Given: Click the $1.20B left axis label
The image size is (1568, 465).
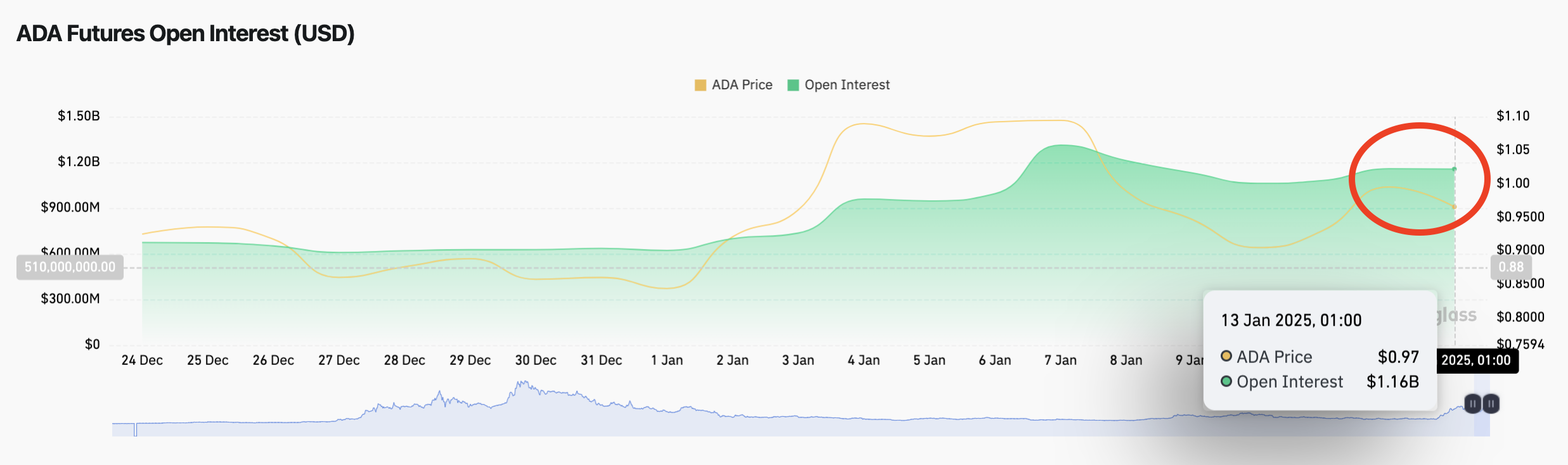Looking at the screenshot, I should pos(79,162).
